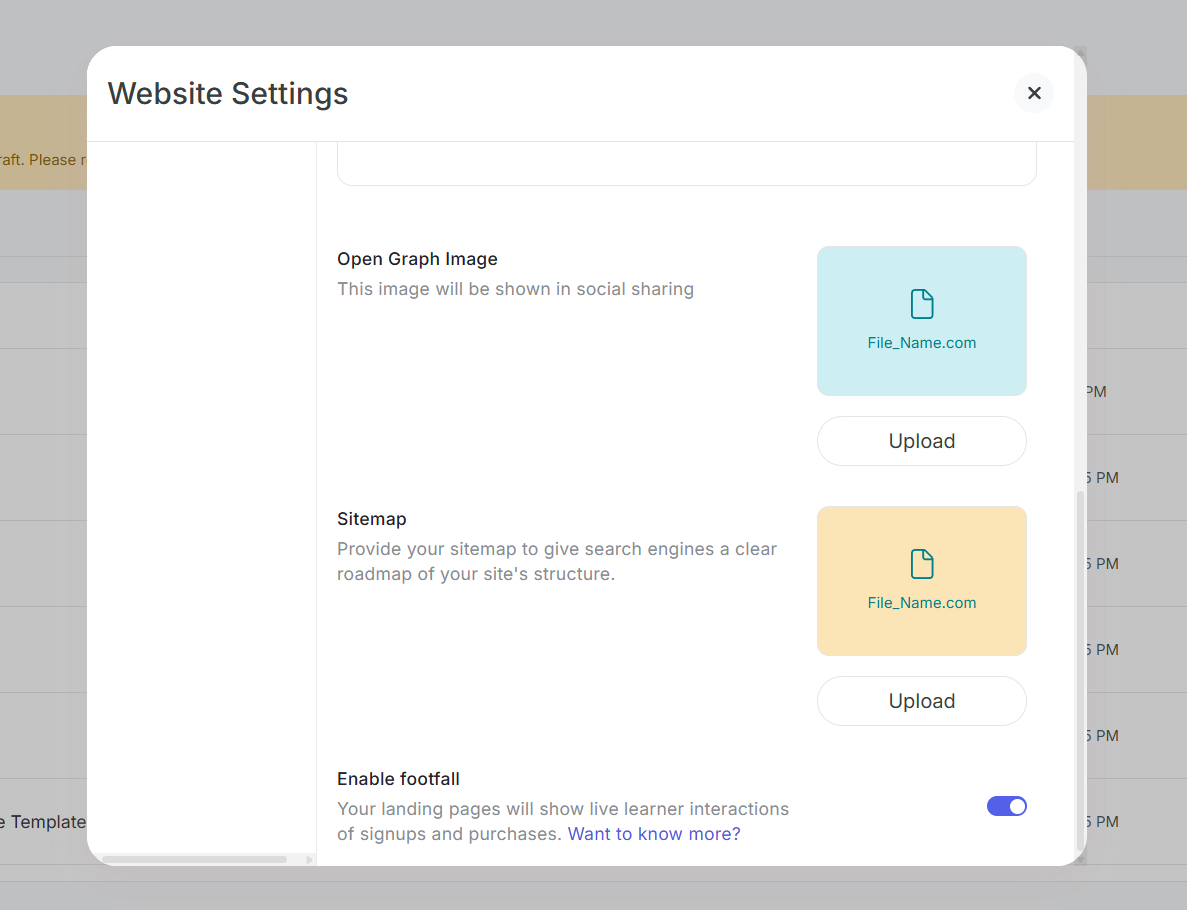This screenshot has width=1187, height=910.
Task: Click Upload button under Open Graph Image
Action: click(922, 441)
